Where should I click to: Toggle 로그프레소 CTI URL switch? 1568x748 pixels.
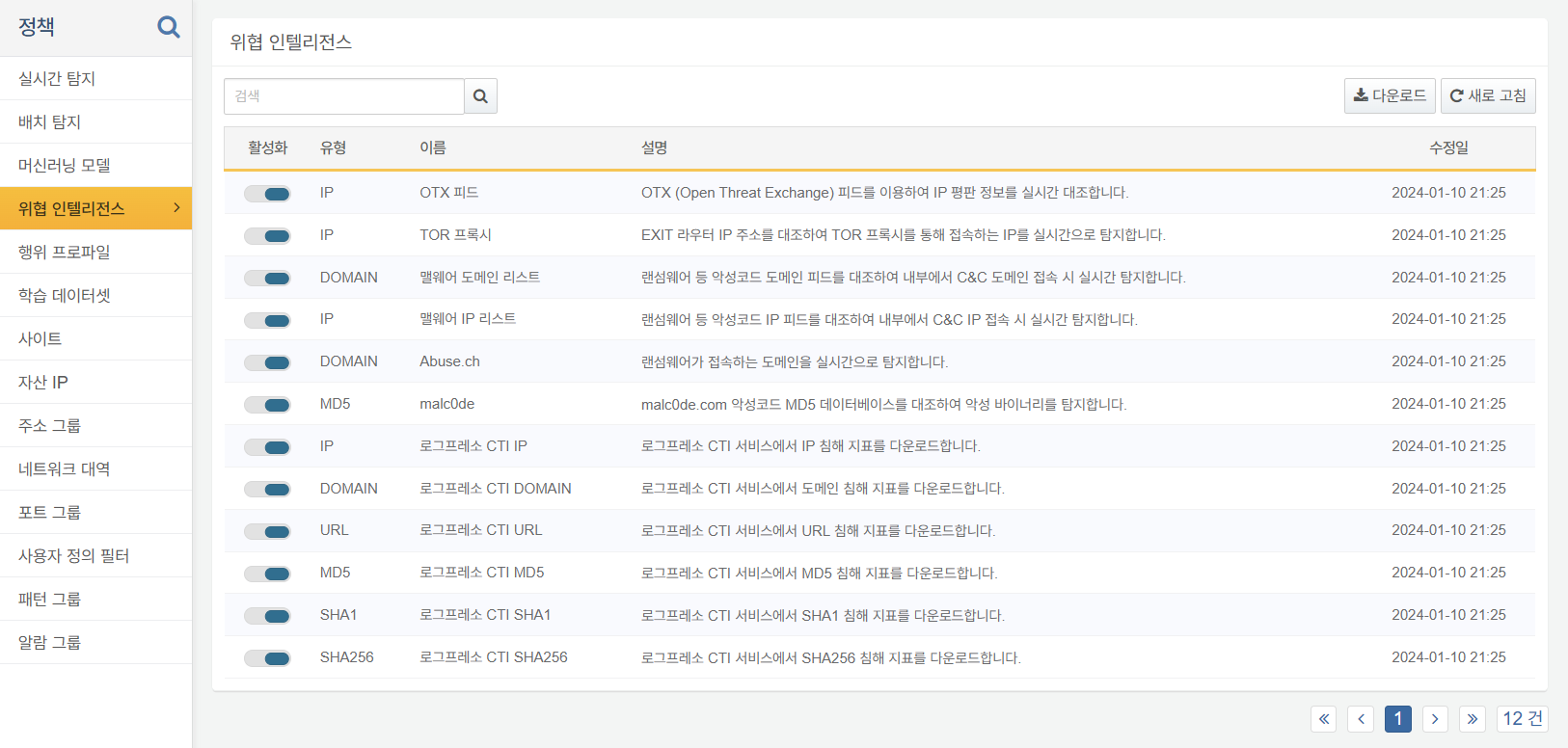tap(267, 532)
